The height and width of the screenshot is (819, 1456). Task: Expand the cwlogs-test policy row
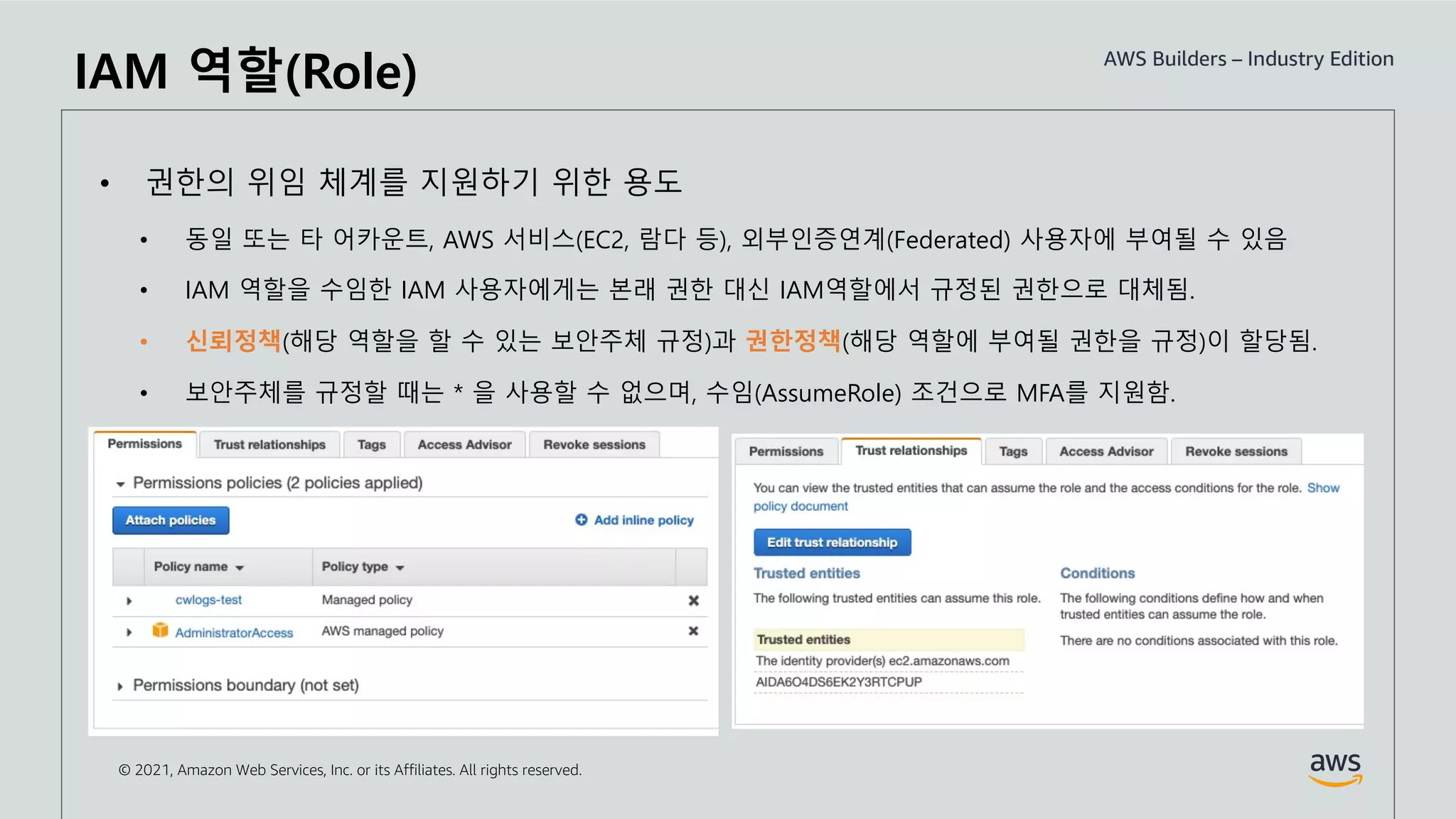129,601
